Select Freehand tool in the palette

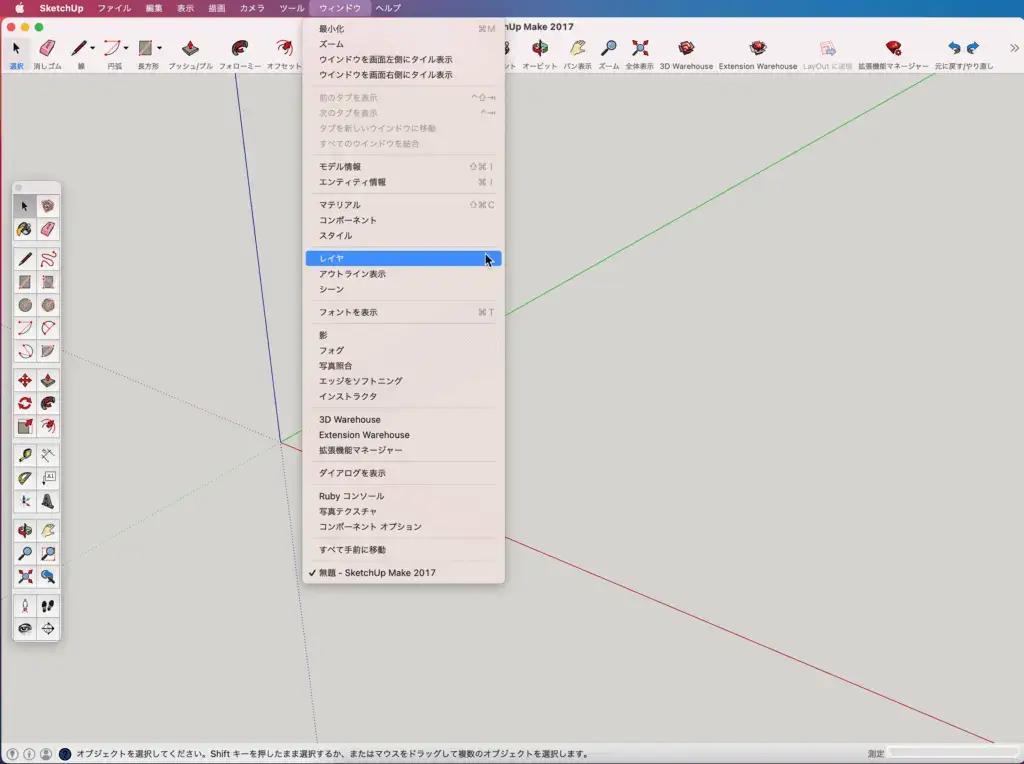tap(48, 259)
